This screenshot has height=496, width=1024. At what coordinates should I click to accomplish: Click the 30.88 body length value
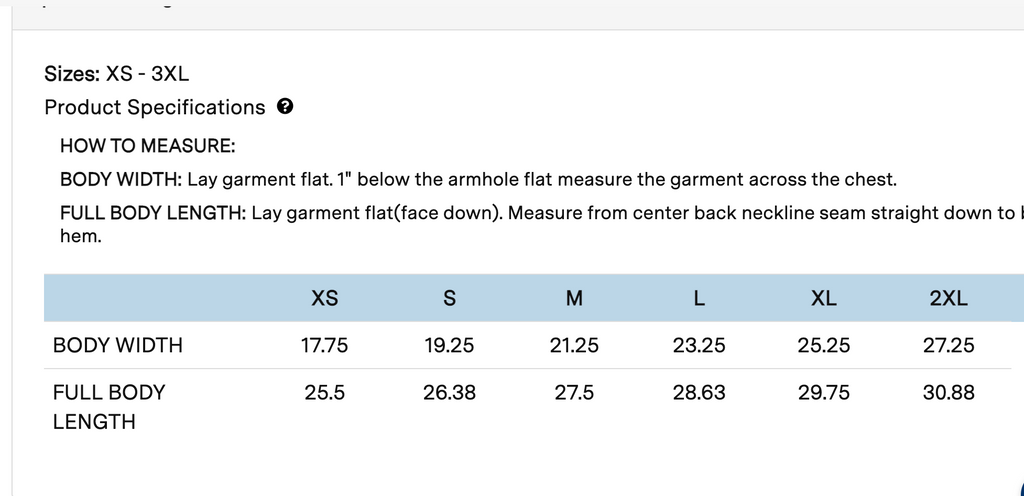[948, 393]
